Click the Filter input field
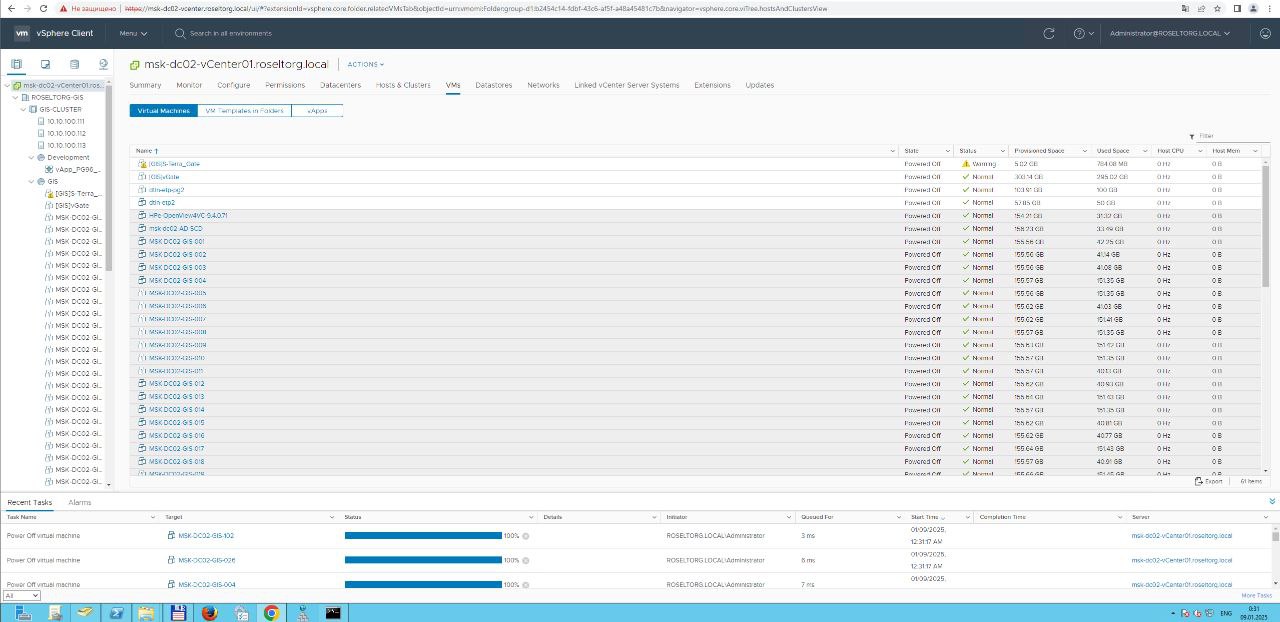This screenshot has width=1280, height=622. [x=1230, y=136]
